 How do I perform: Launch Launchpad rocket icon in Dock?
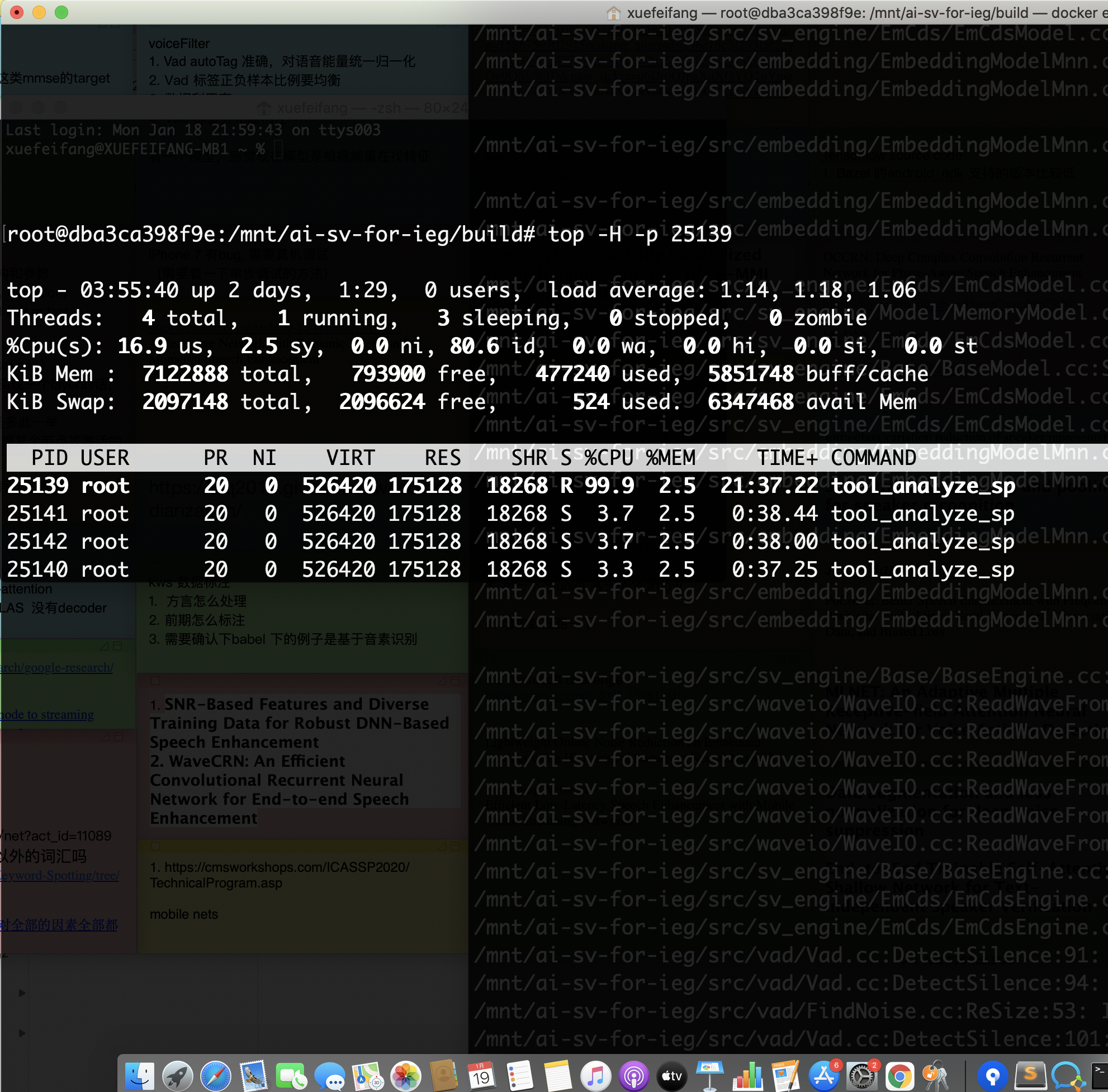[x=177, y=1075]
